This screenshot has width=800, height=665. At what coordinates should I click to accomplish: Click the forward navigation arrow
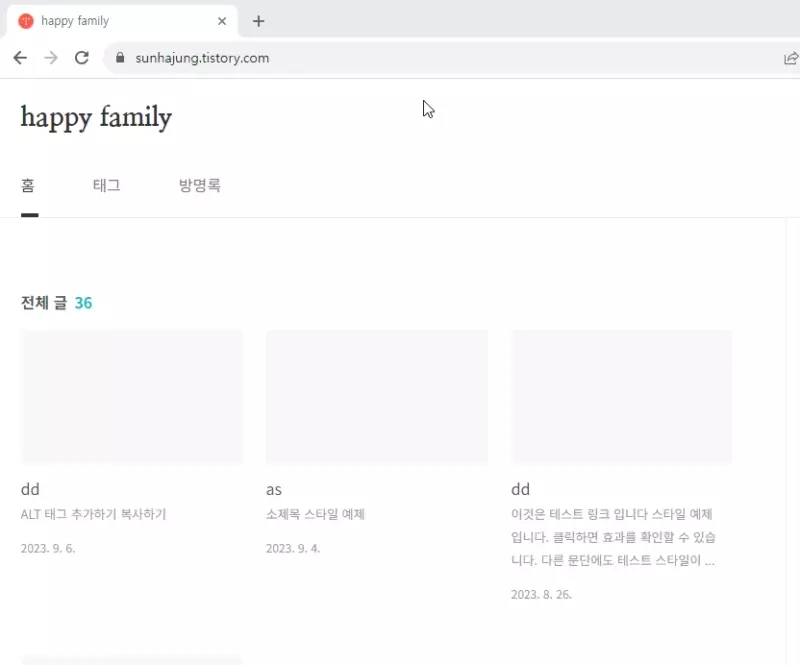coord(50,58)
